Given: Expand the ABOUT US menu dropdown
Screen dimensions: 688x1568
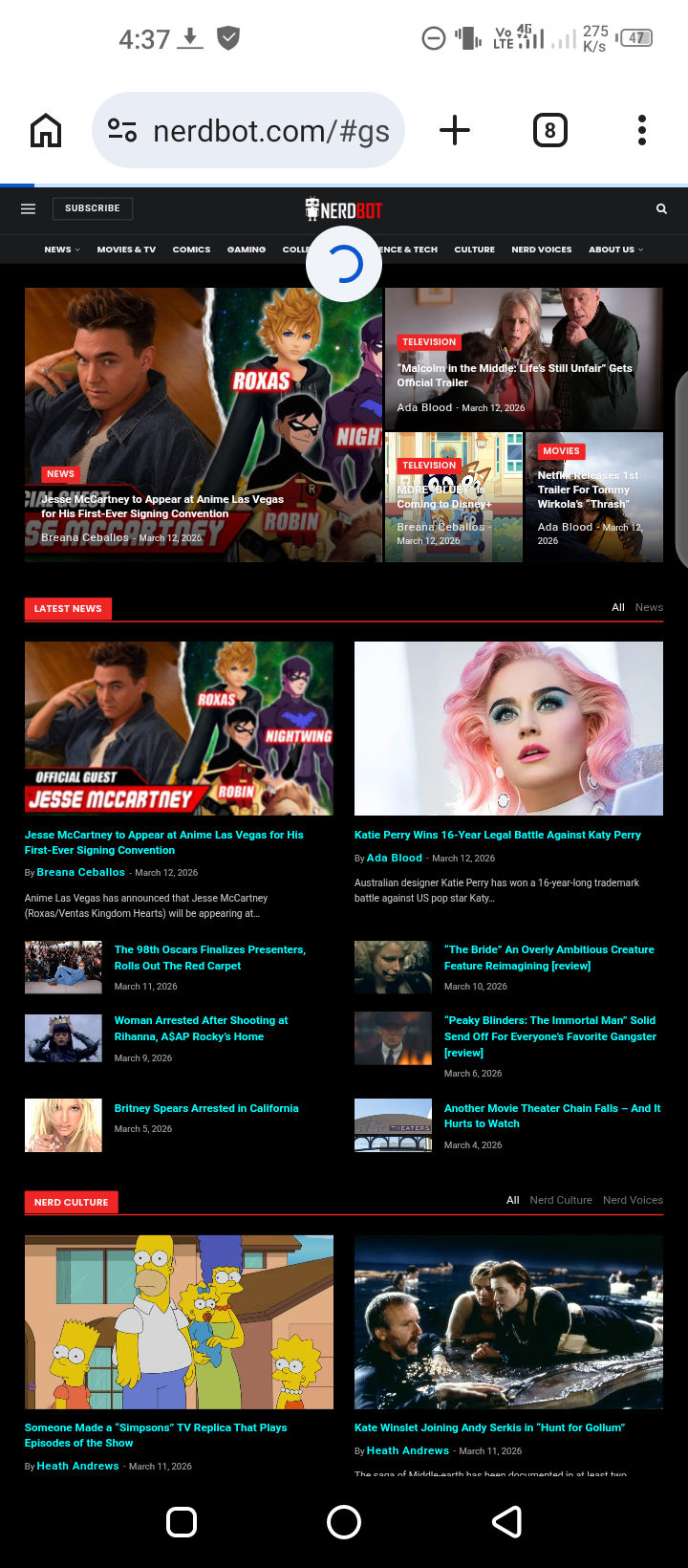Looking at the screenshot, I should [616, 250].
